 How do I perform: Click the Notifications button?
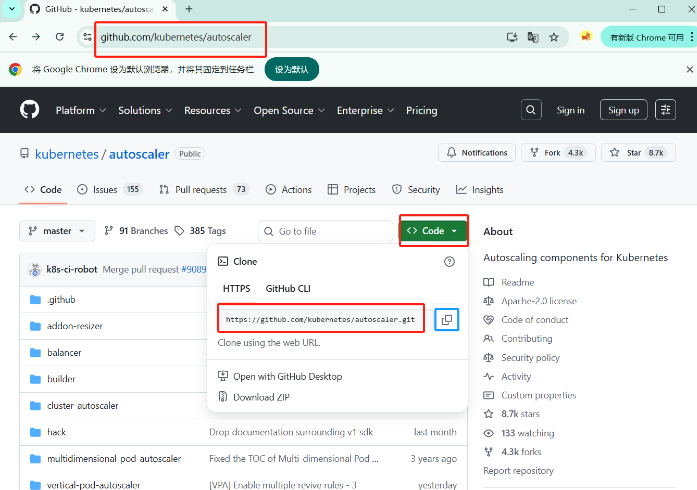click(477, 153)
